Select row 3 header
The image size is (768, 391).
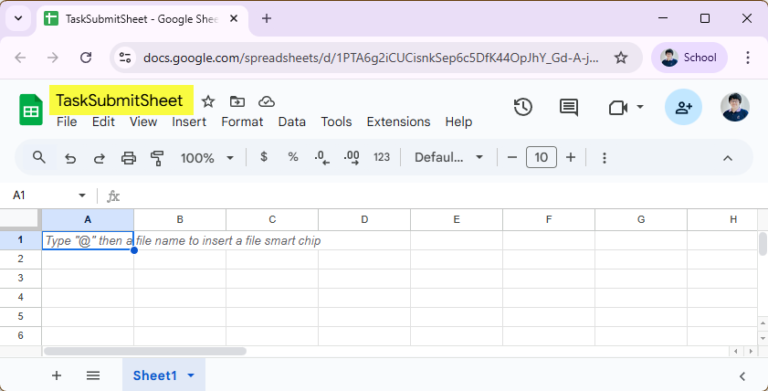tap(21, 278)
